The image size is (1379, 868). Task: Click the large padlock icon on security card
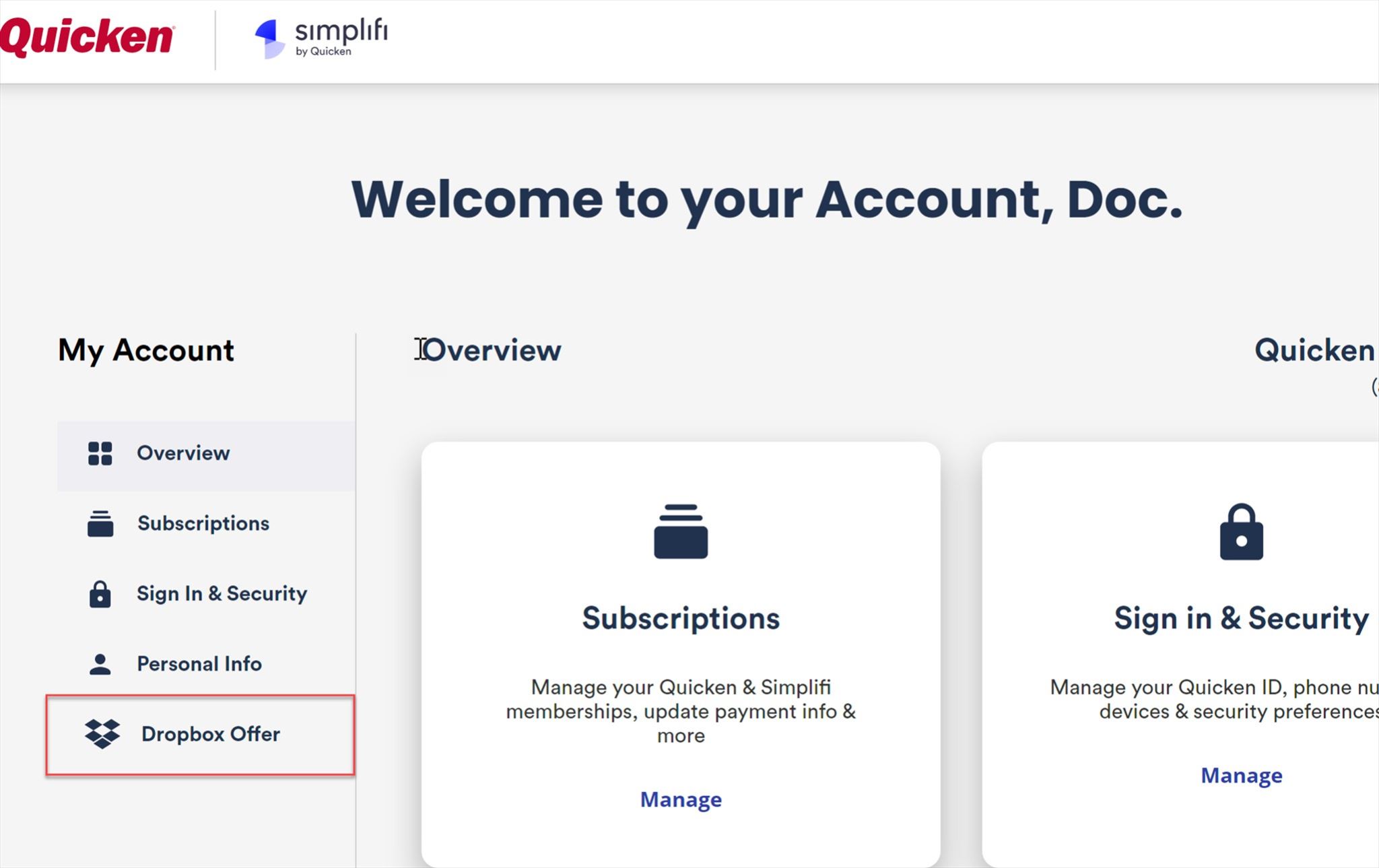pos(1241,531)
